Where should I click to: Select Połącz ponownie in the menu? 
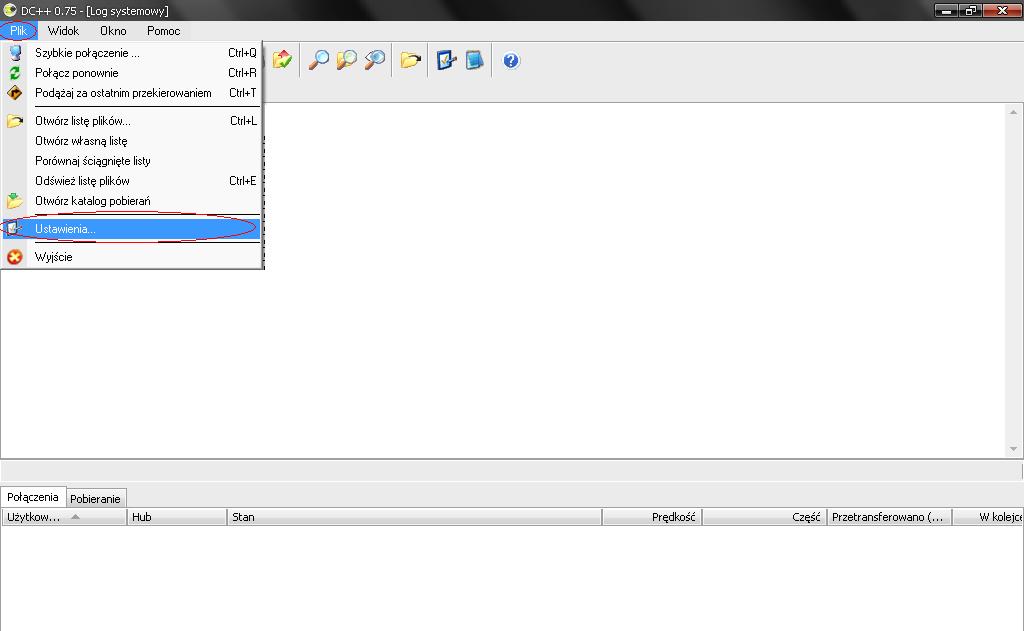tap(76, 73)
